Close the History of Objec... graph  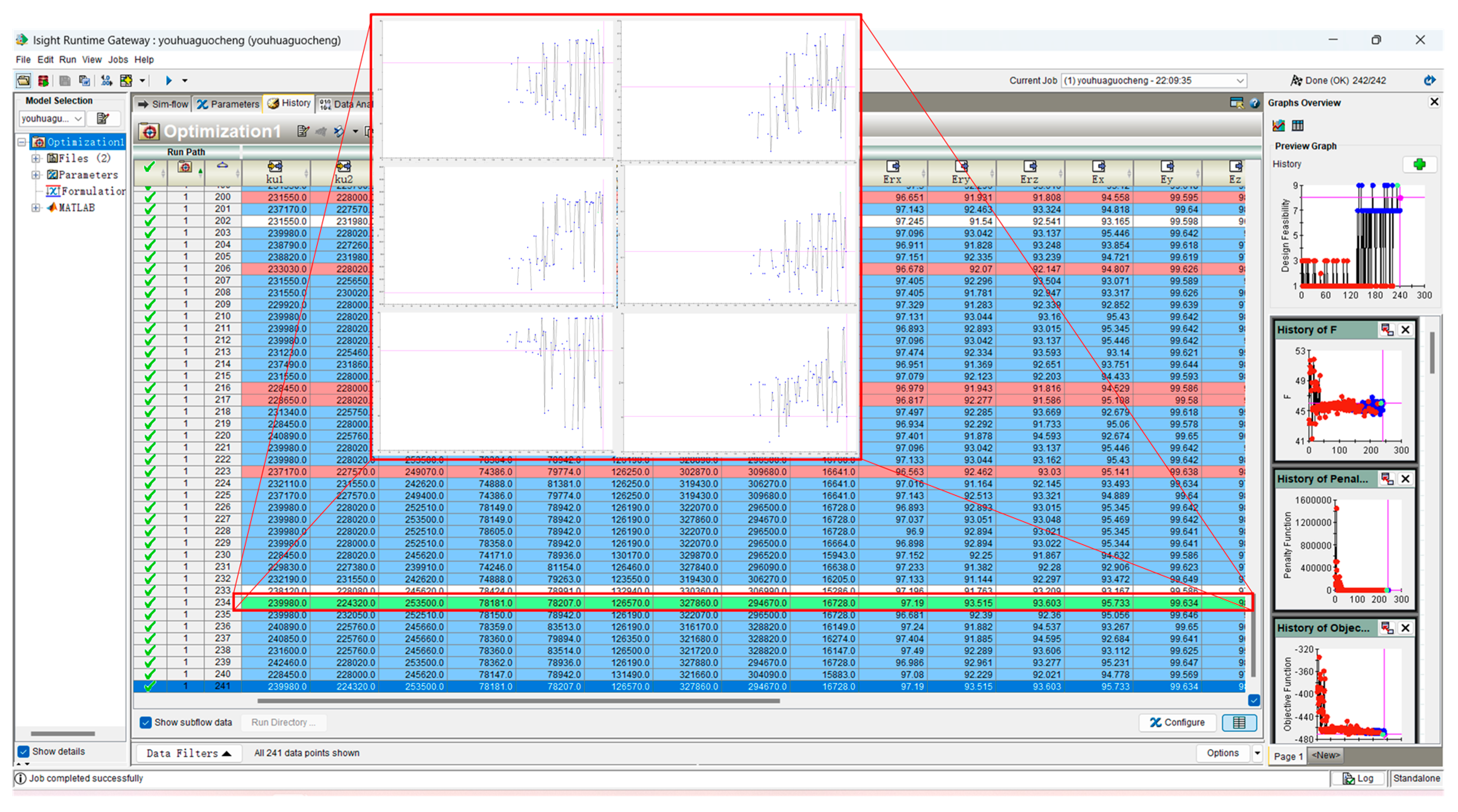coord(1405,628)
